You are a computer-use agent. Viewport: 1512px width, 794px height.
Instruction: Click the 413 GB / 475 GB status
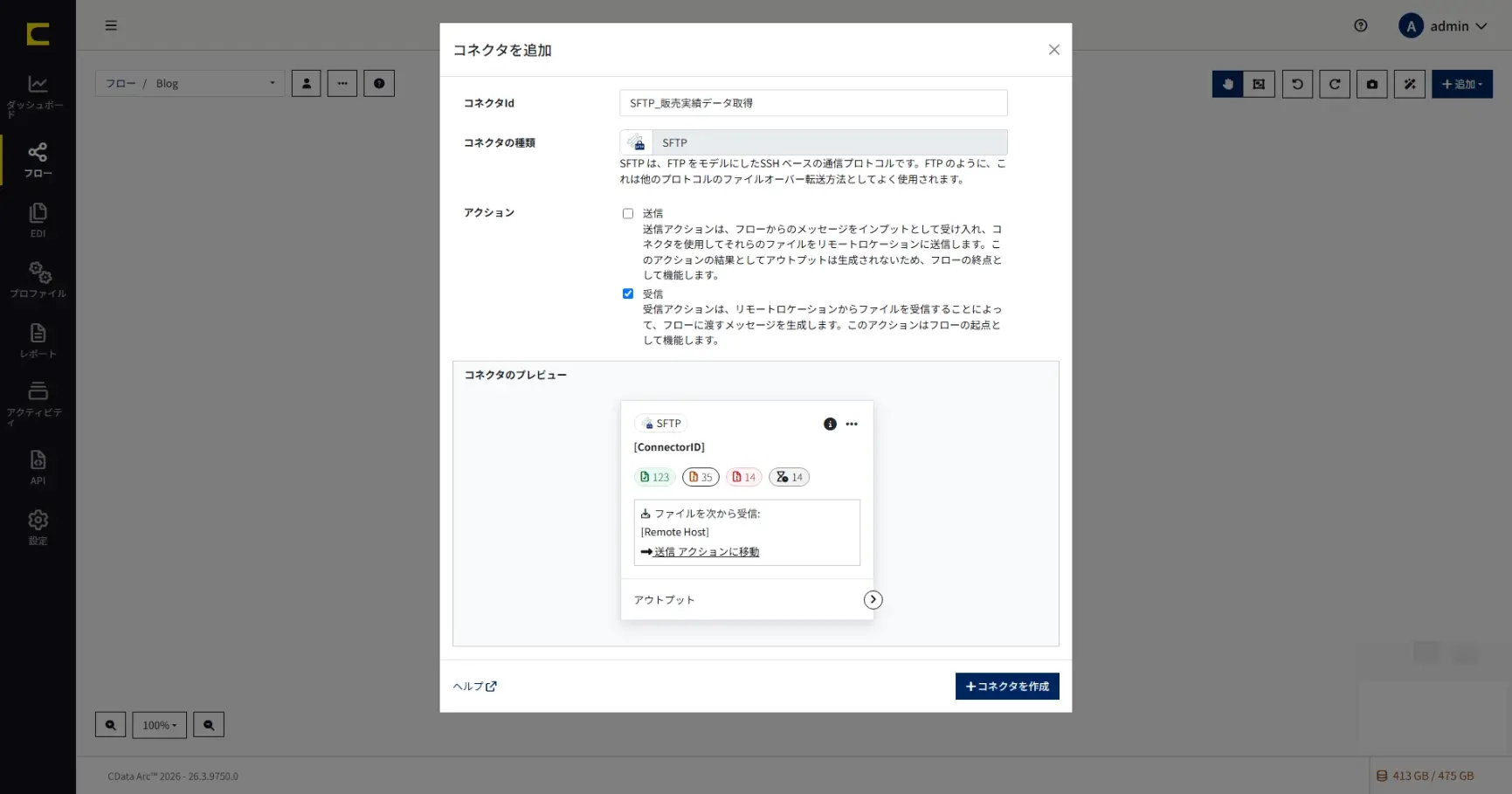(x=1426, y=776)
